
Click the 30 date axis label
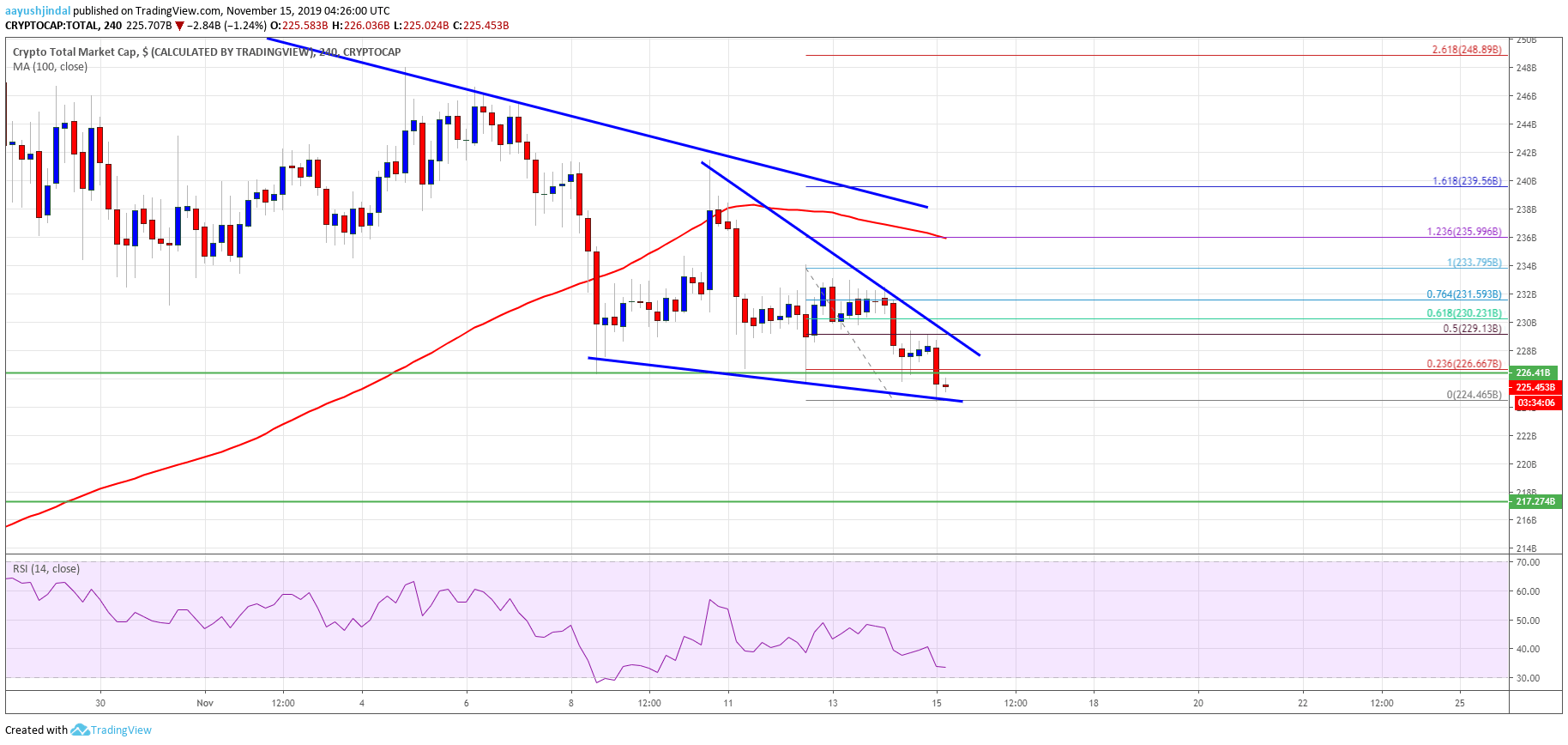100,703
